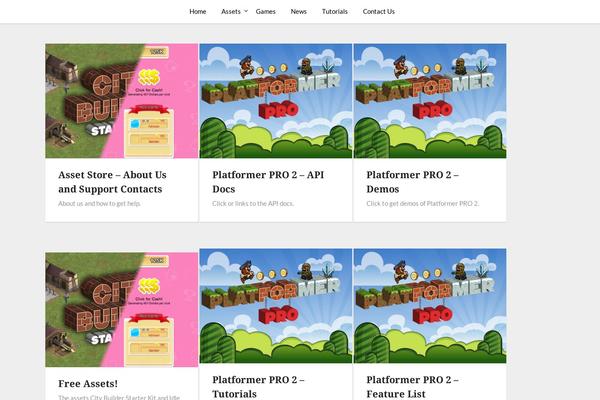Click 'About us and how to get help.' text

[x=99, y=204]
